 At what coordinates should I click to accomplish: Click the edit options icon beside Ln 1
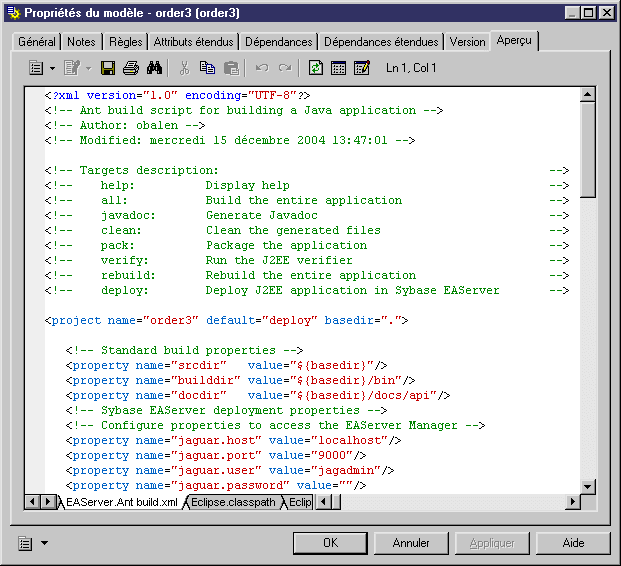tap(361, 68)
